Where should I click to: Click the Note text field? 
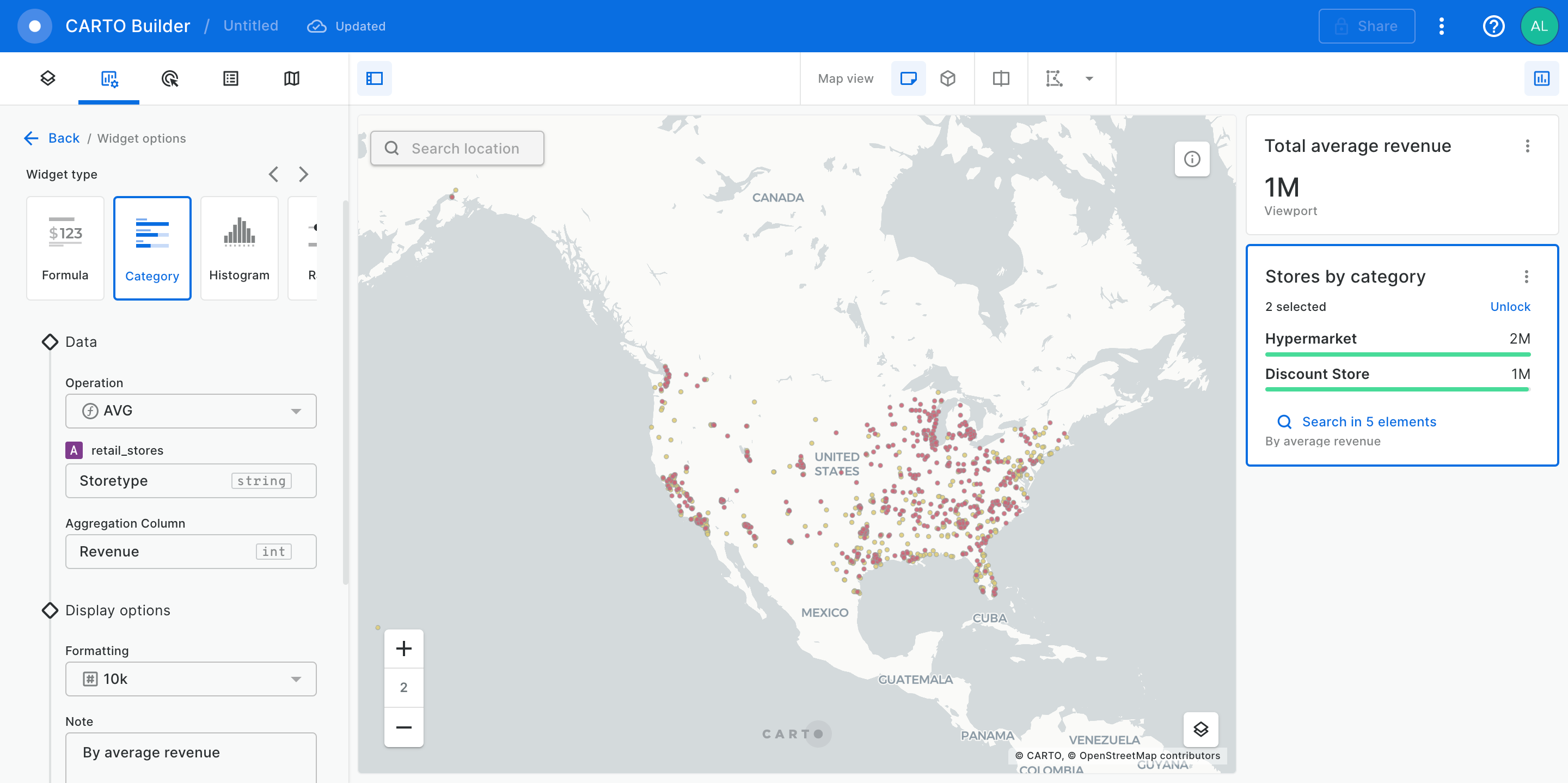tap(191, 757)
